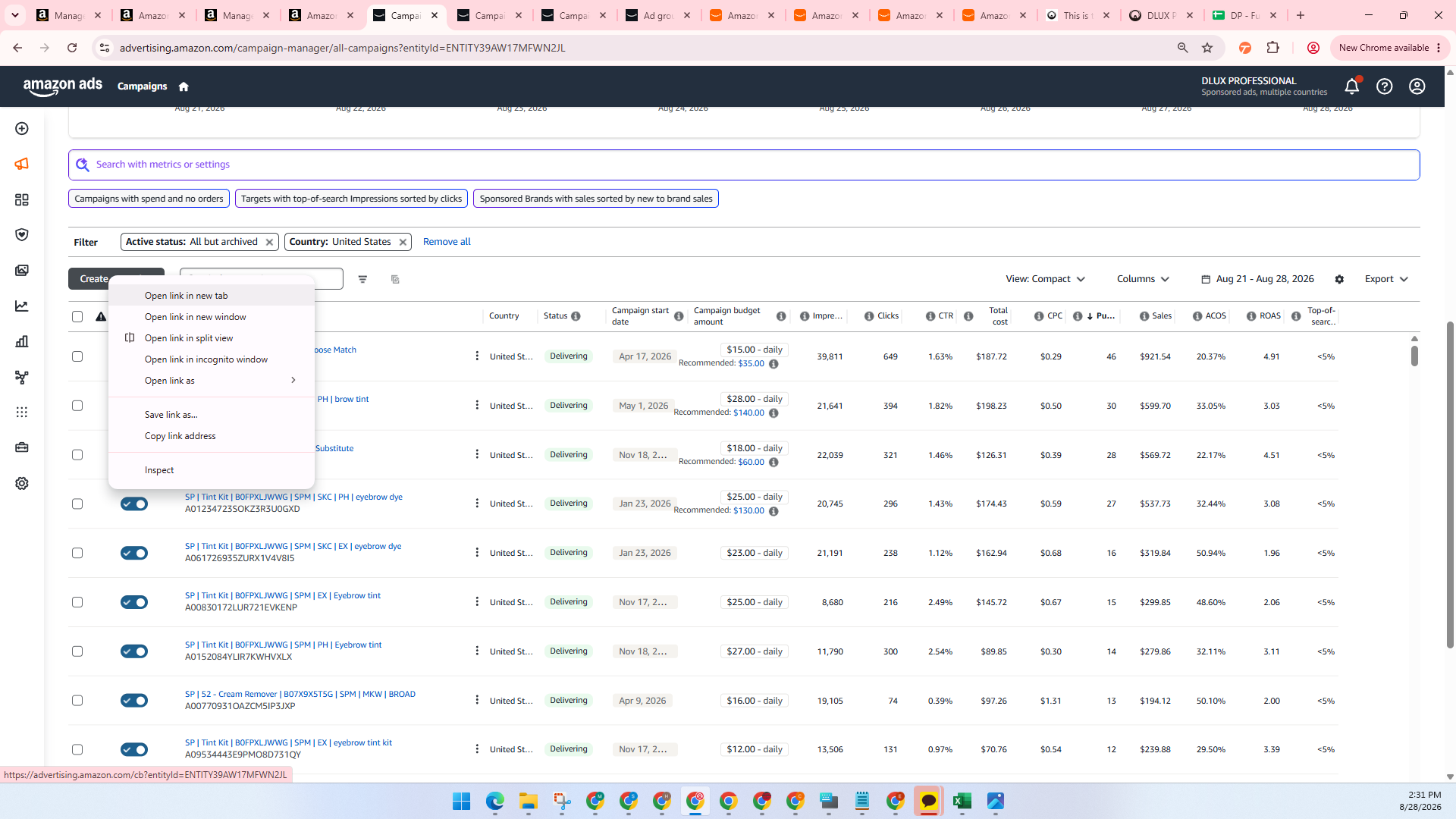Remove the Country United States filter chip

coord(403,242)
